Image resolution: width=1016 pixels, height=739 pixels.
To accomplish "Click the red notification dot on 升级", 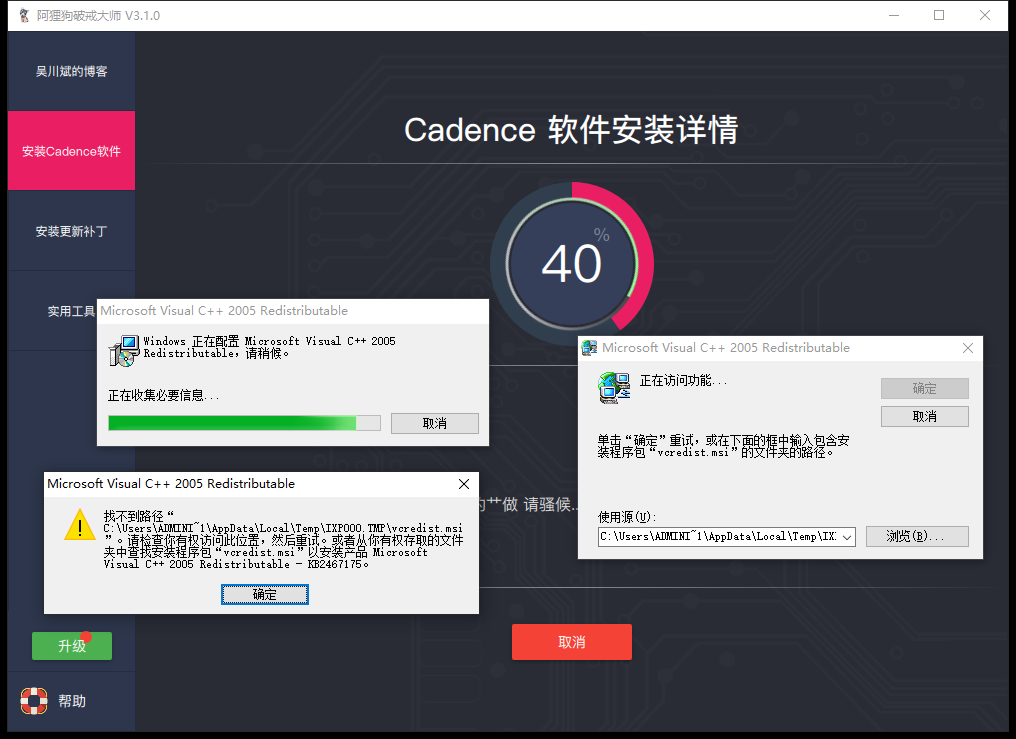I will tap(86, 637).
